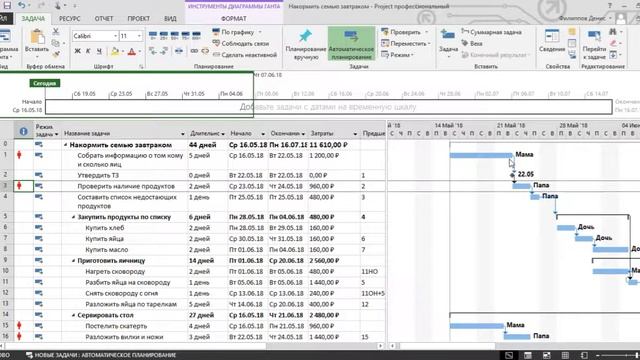Click the Link tasks chain icon
The image size is (640, 360).
[194, 51]
